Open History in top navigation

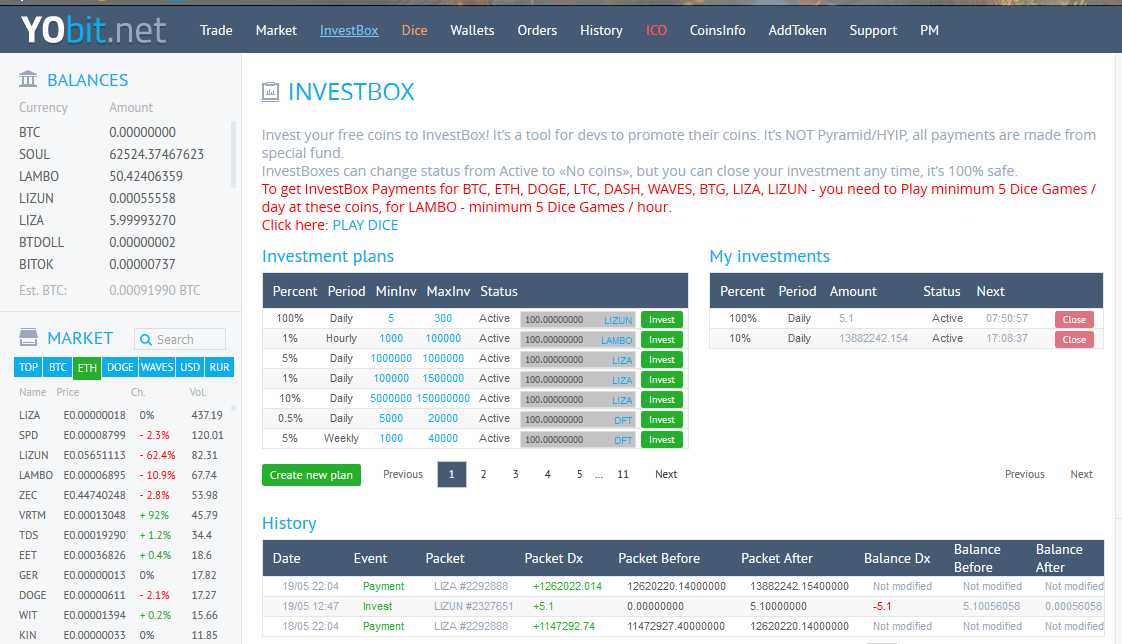tap(601, 30)
